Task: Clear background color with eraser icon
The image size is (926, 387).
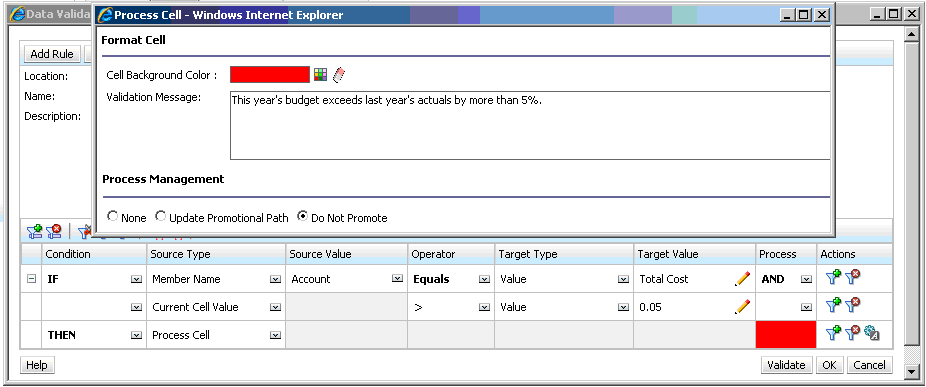Action: click(x=338, y=74)
